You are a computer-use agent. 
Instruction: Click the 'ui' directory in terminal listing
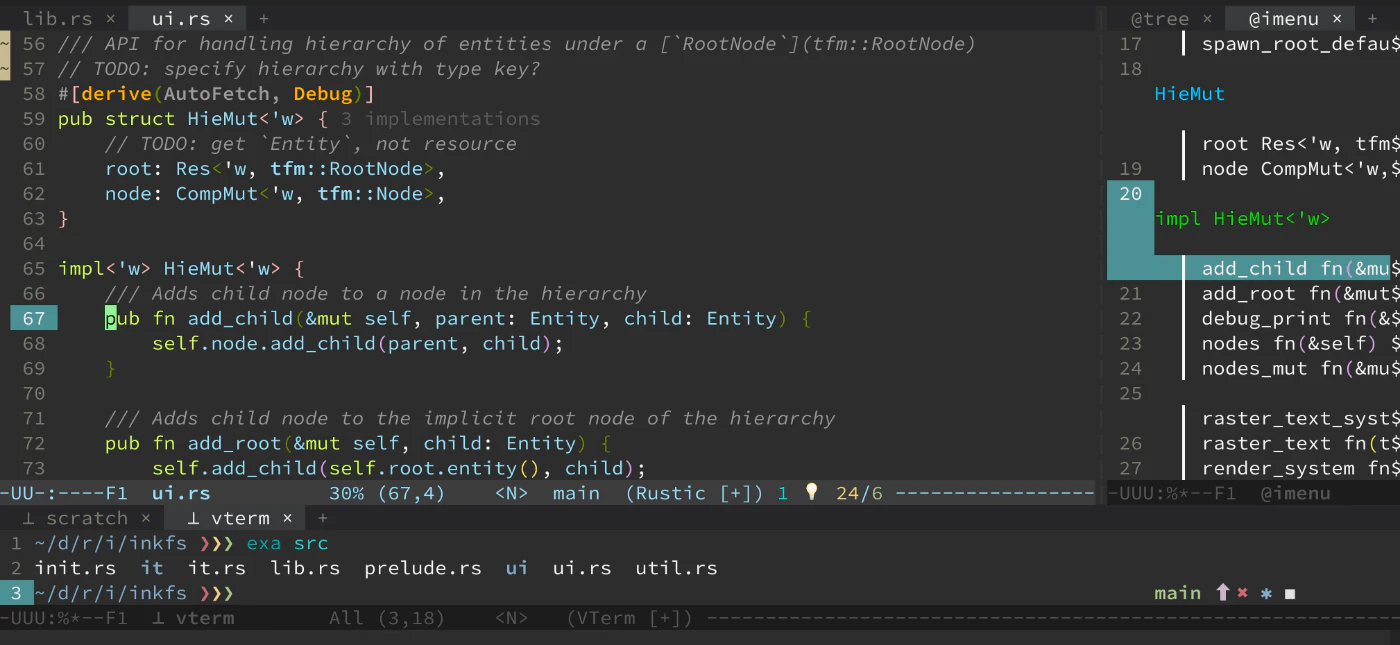pyautogui.click(x=517, y=568)
